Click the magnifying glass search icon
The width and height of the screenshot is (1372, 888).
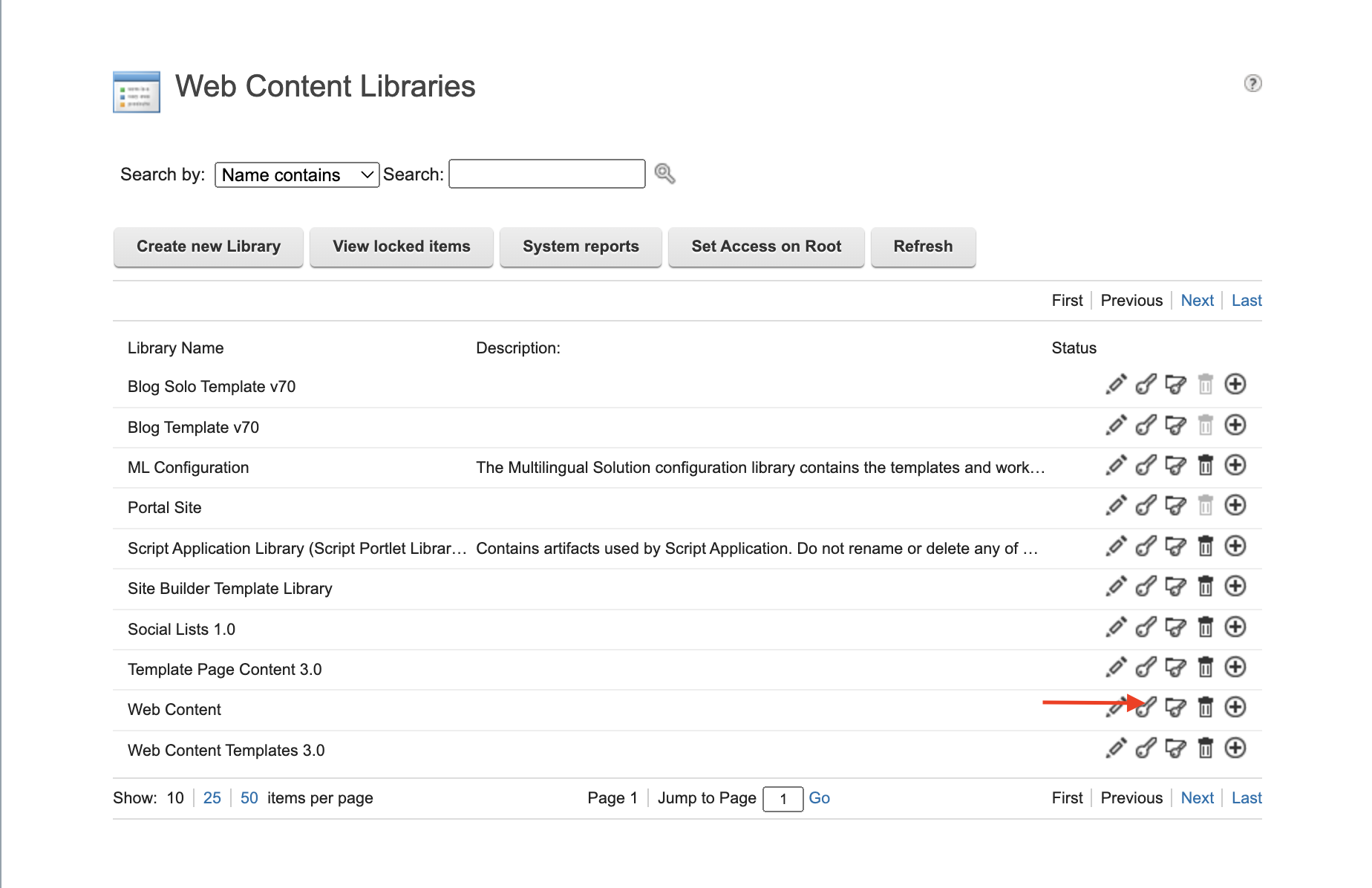point(664,174)
